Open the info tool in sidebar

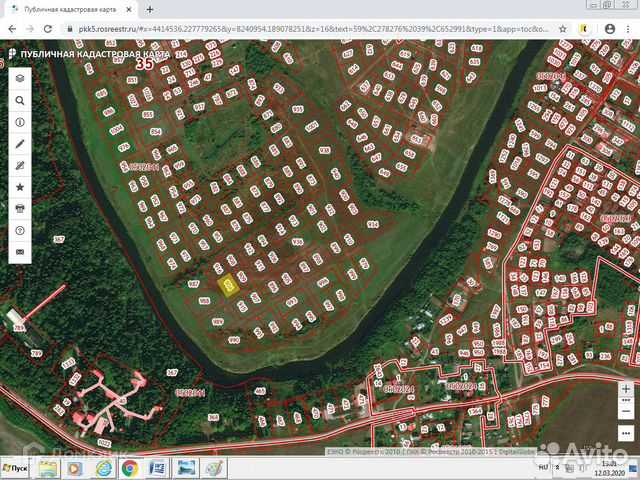point(20,122)
